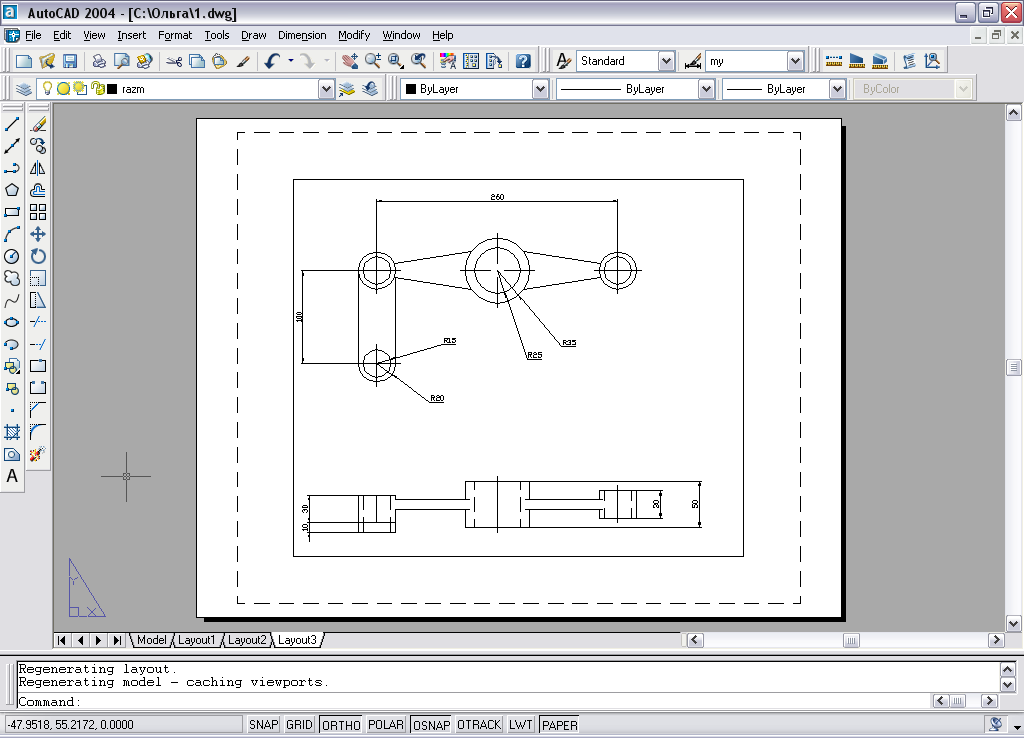Select the Multiline Text tool
1024x738 pixels.
point(12,476)
